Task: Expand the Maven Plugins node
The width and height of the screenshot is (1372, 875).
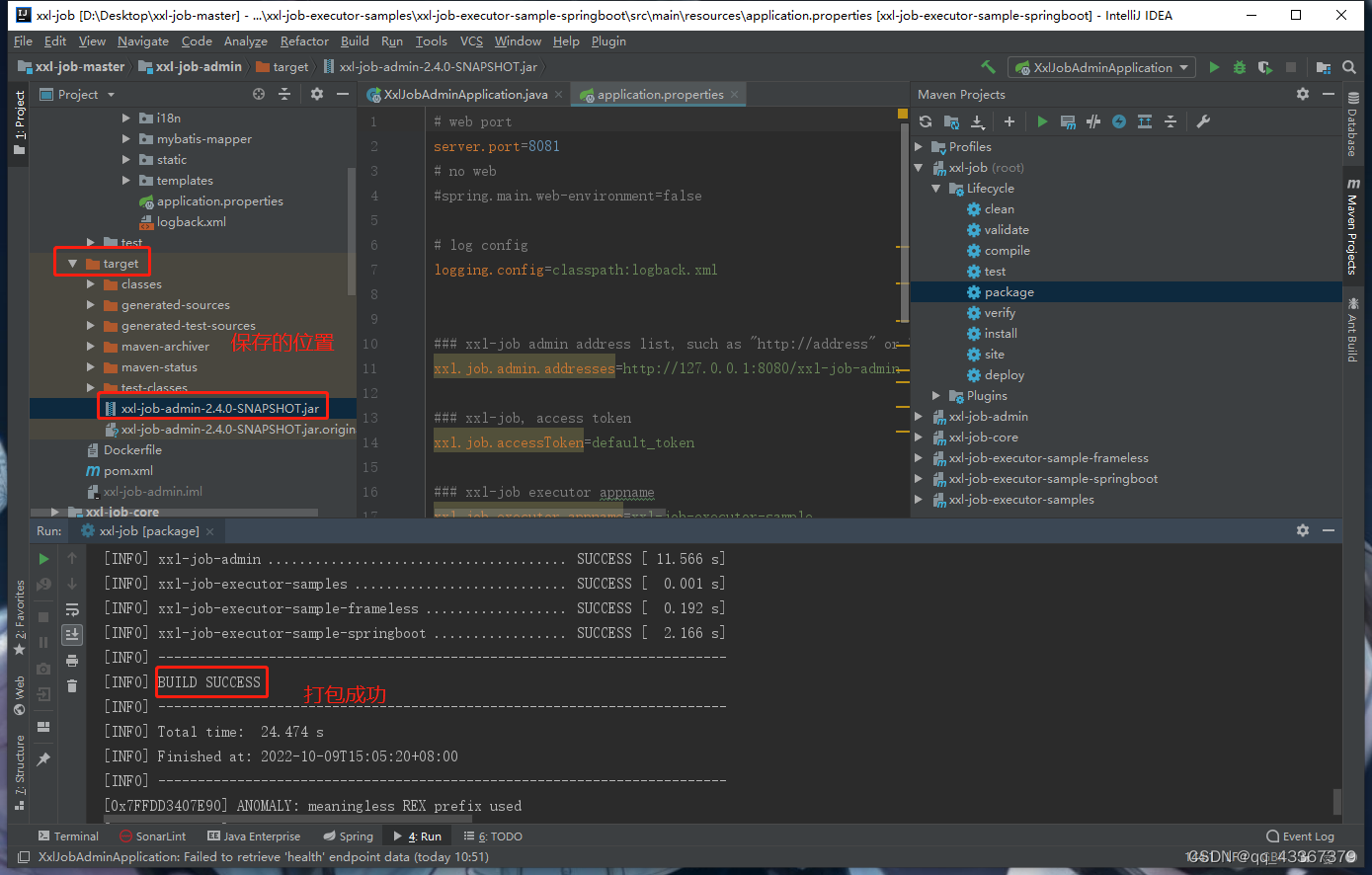Action: coord(936,396)
